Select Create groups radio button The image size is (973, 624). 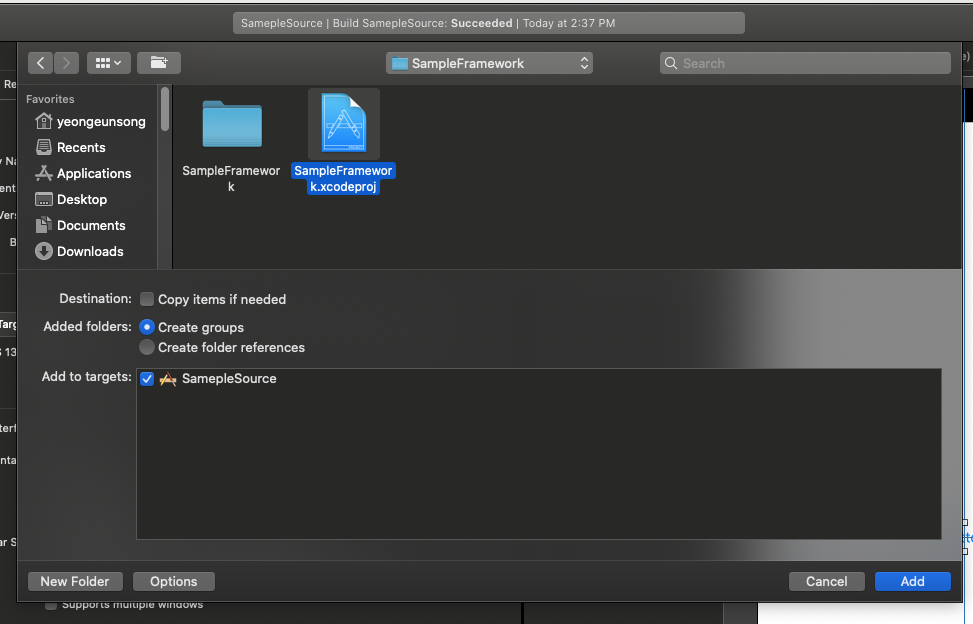[147, 327]
